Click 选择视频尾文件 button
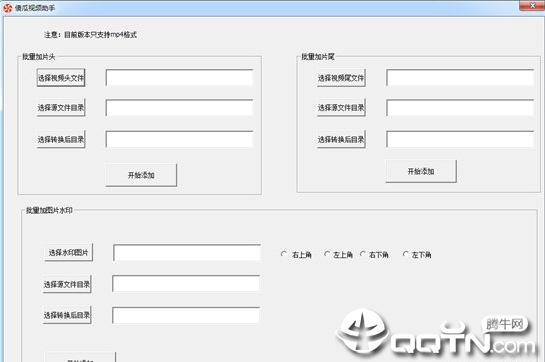 341,78
